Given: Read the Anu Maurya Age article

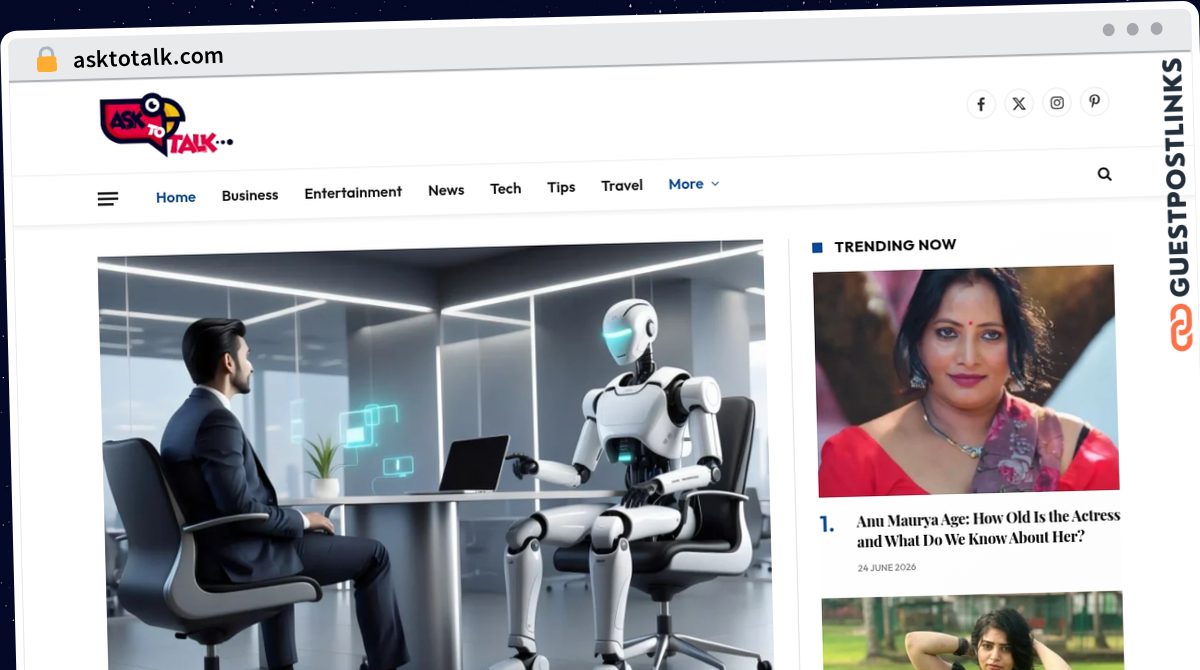Looking at the screenshot, I should 988,528.
